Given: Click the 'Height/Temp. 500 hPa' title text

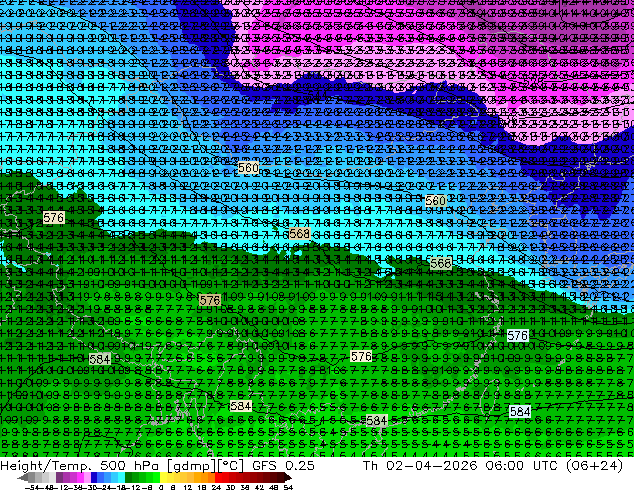Looking at the screenshot, I should [x=79, y=466].
